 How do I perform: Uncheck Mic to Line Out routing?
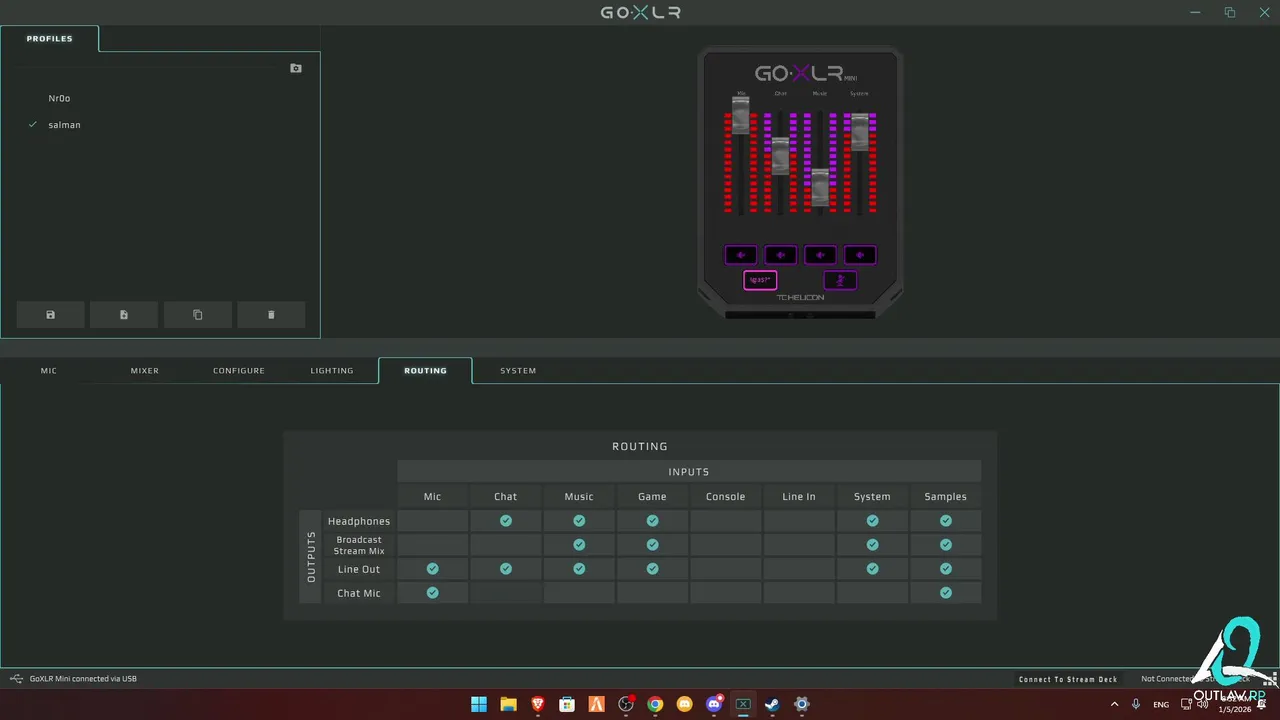pyautogui.click(x=432, y=569)
